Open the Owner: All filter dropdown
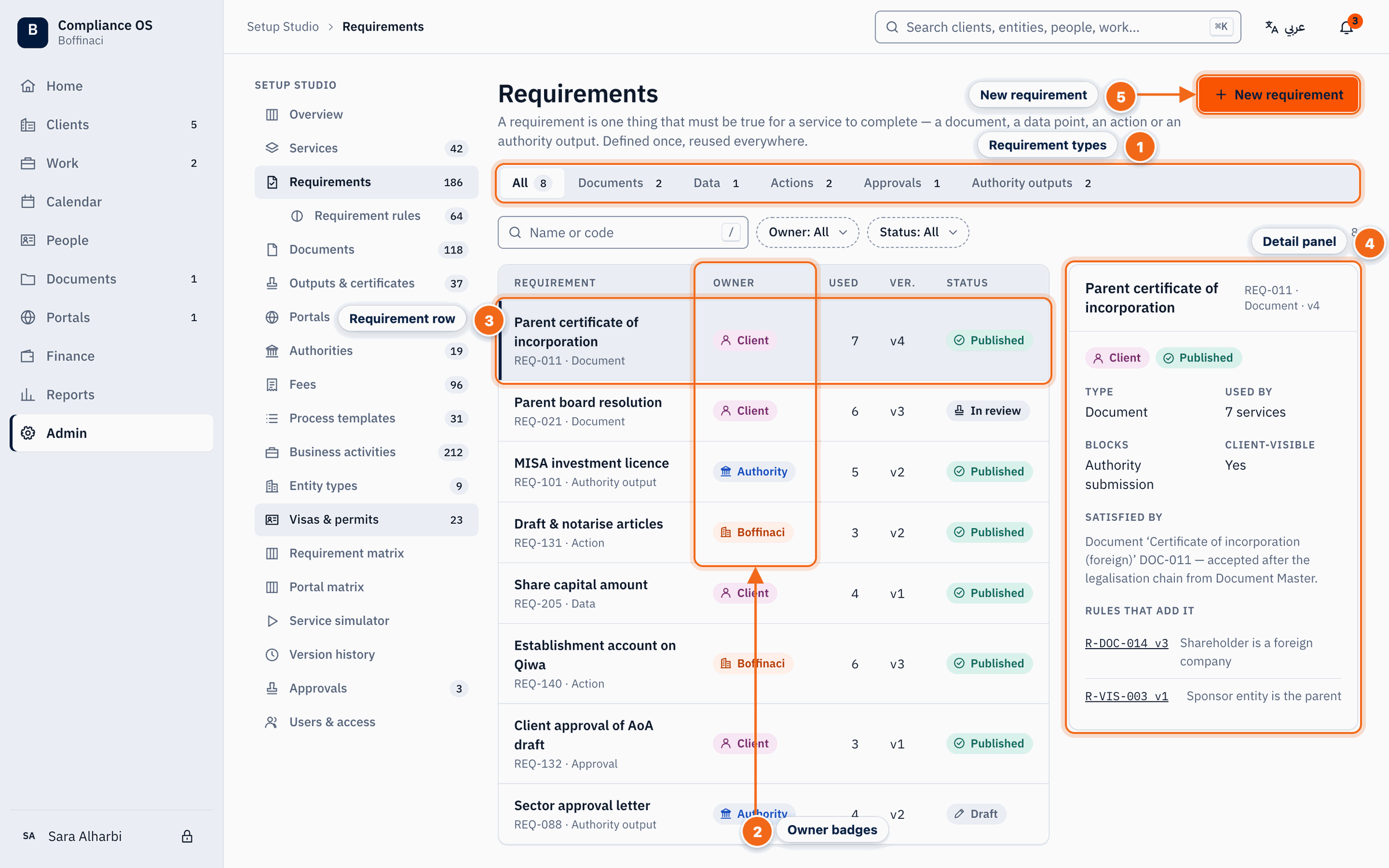The width and height of the screenshot is (1389, 868). pyautogui.click(x=807, y=232)
